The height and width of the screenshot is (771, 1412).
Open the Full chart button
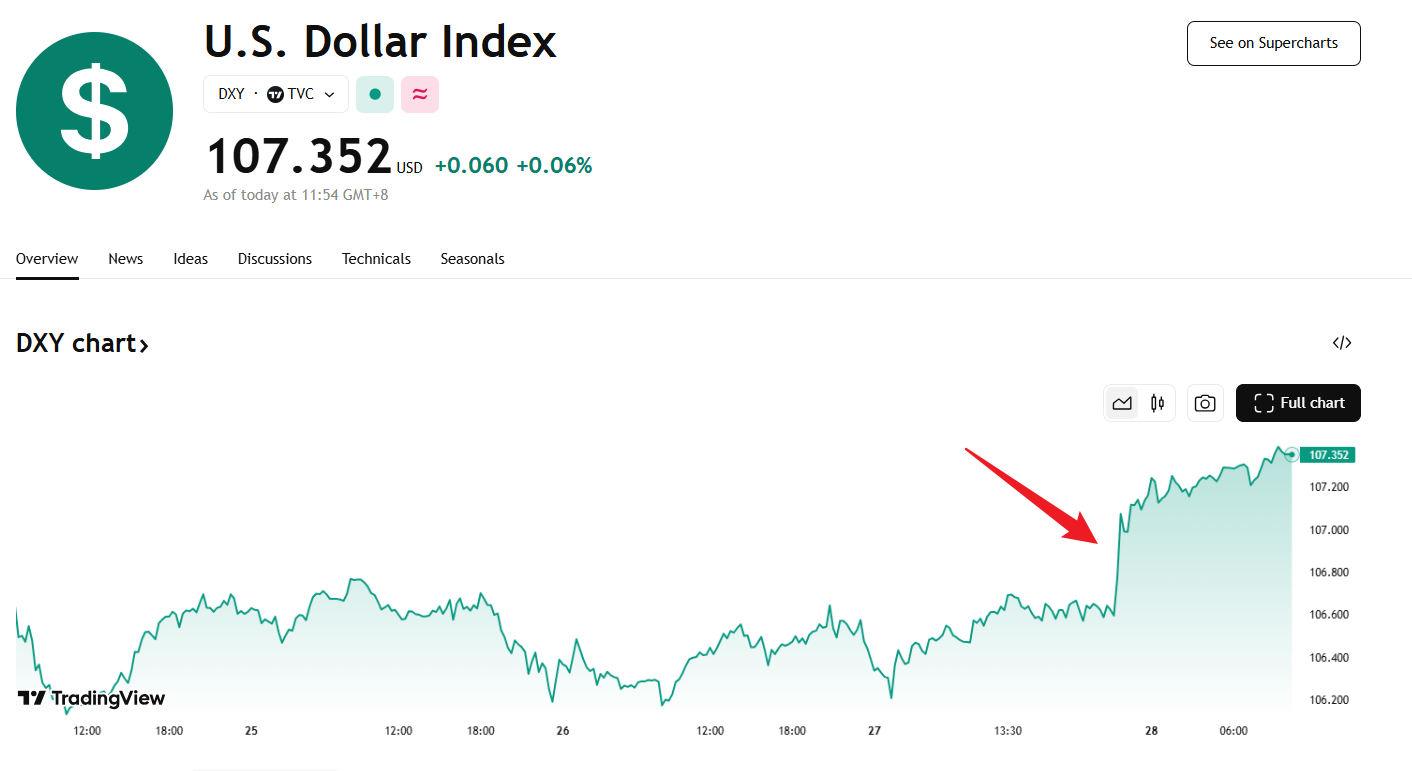pyautogui.click(x=1298, y=403)
